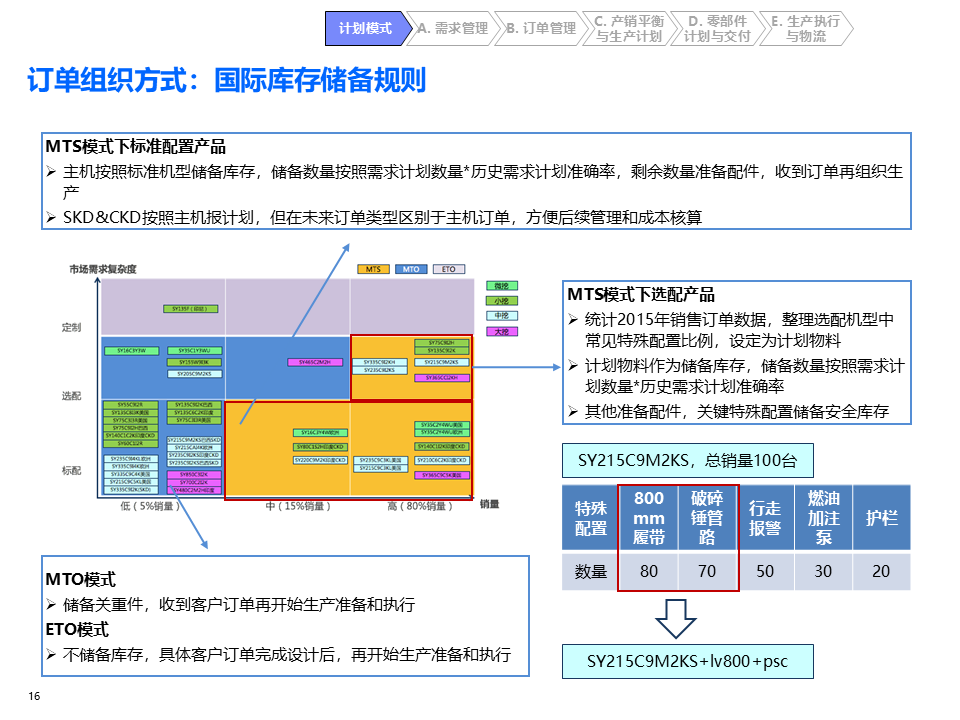The width and height of the screenshot is (960, 720).
Task: Click the heading MTS模式下标准配置产品
Action: (136, 147)
